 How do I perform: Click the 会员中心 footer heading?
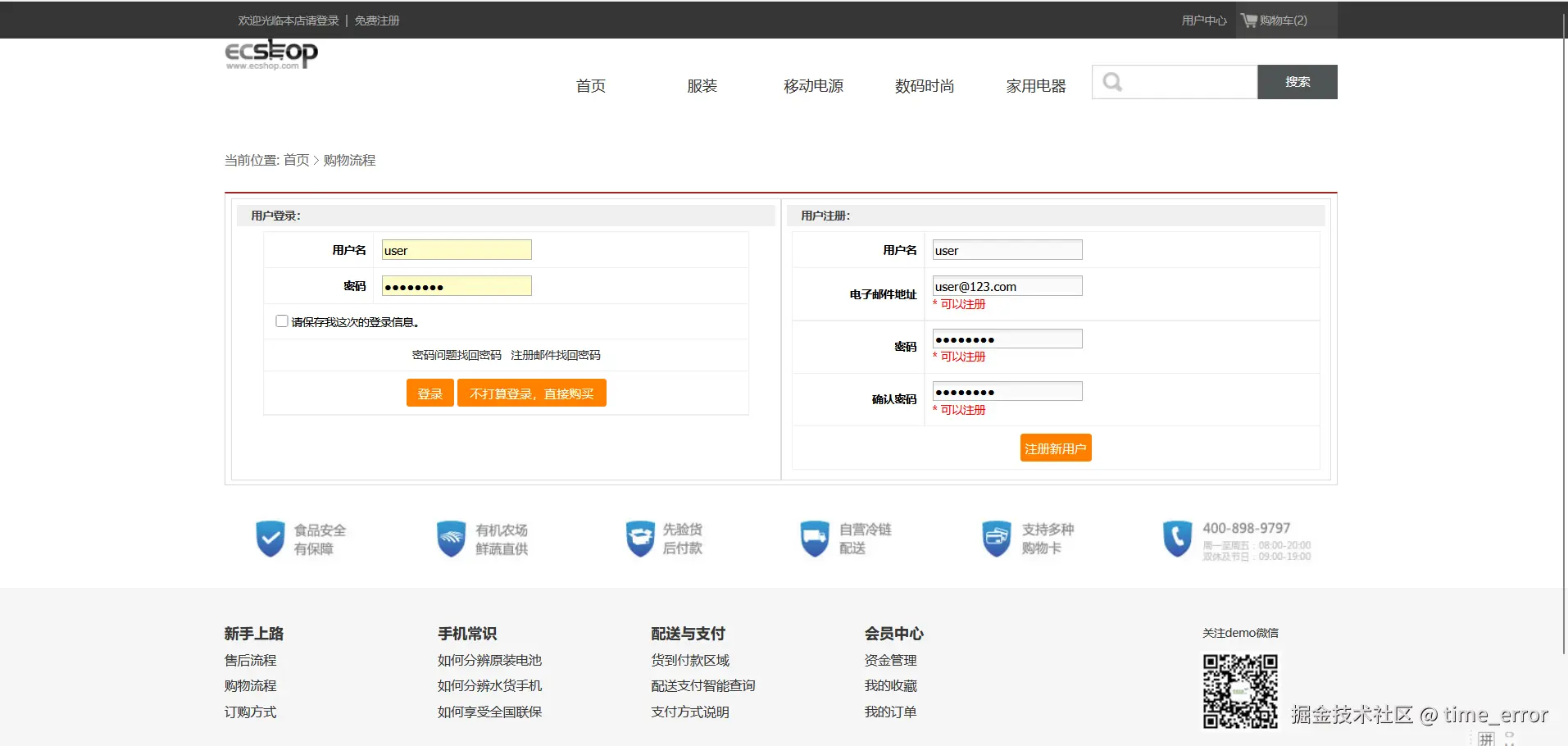point(894,634)
